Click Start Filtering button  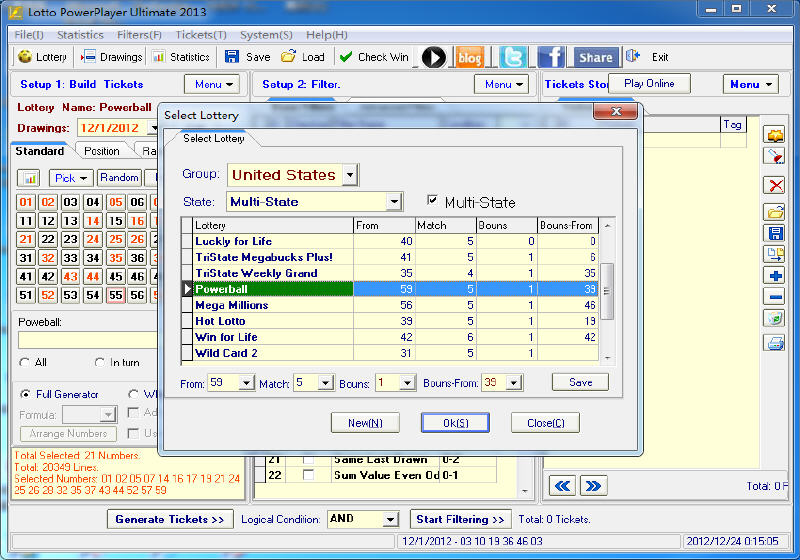(461, 519)
